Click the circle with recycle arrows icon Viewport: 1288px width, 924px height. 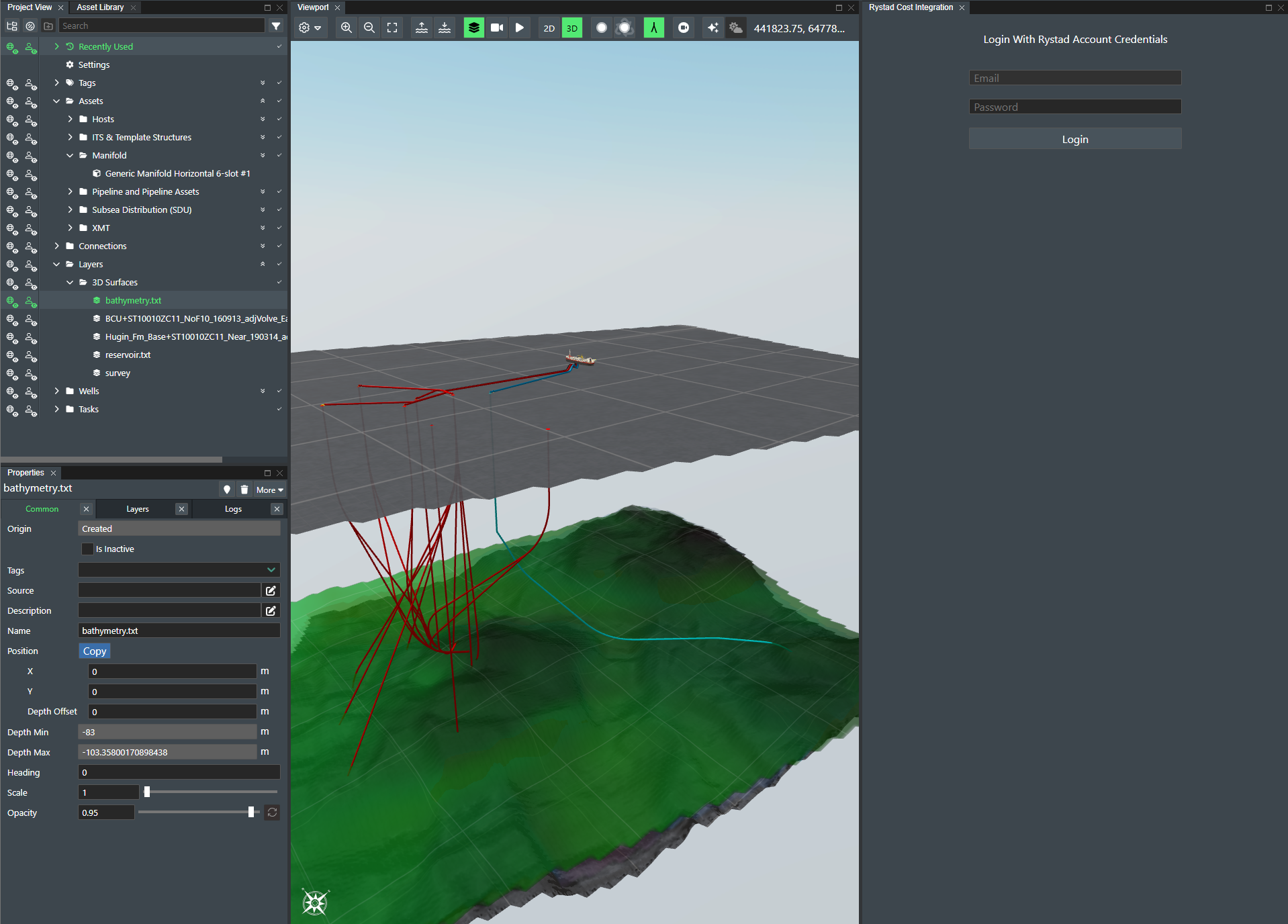point(625,28)
